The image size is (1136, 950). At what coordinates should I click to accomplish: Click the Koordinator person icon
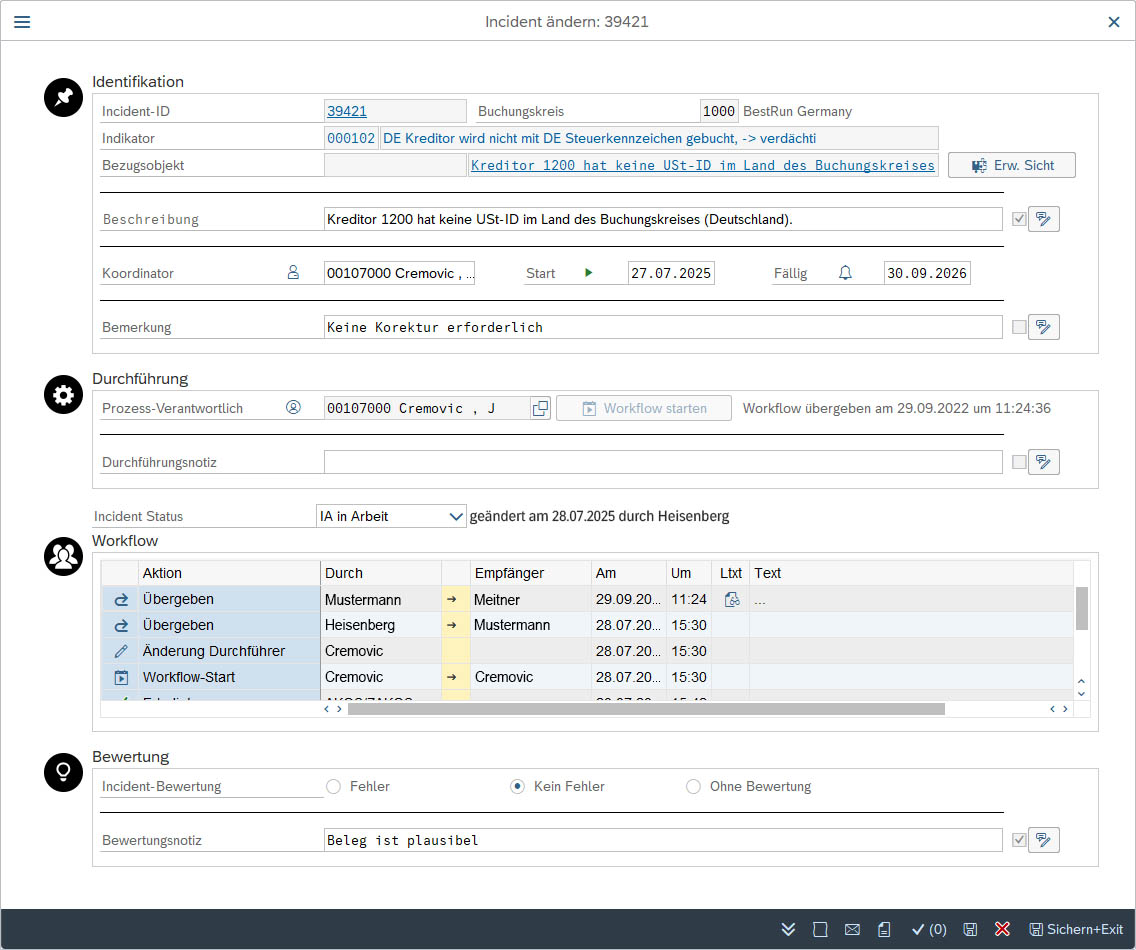pyautogui.click(x=293, y=272)
